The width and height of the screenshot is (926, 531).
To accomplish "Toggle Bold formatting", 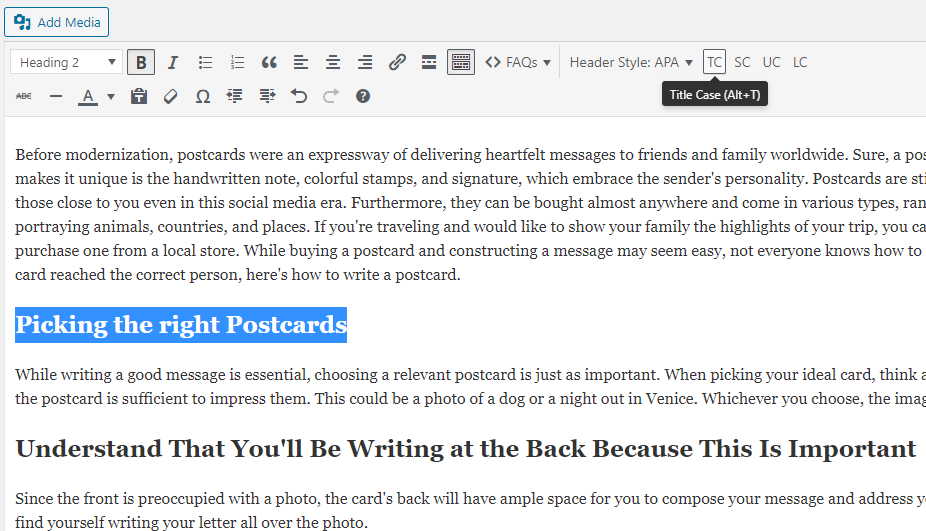I will 141,62.
